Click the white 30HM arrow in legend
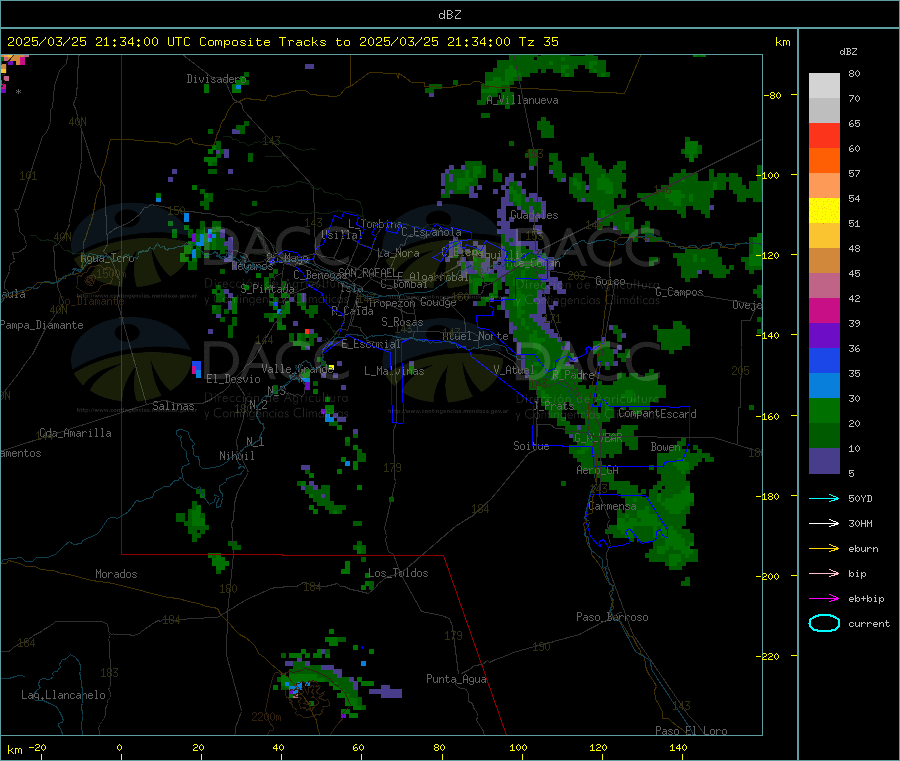Image resolution: width=900 pixels, height=761 pixels. (824, 523)
